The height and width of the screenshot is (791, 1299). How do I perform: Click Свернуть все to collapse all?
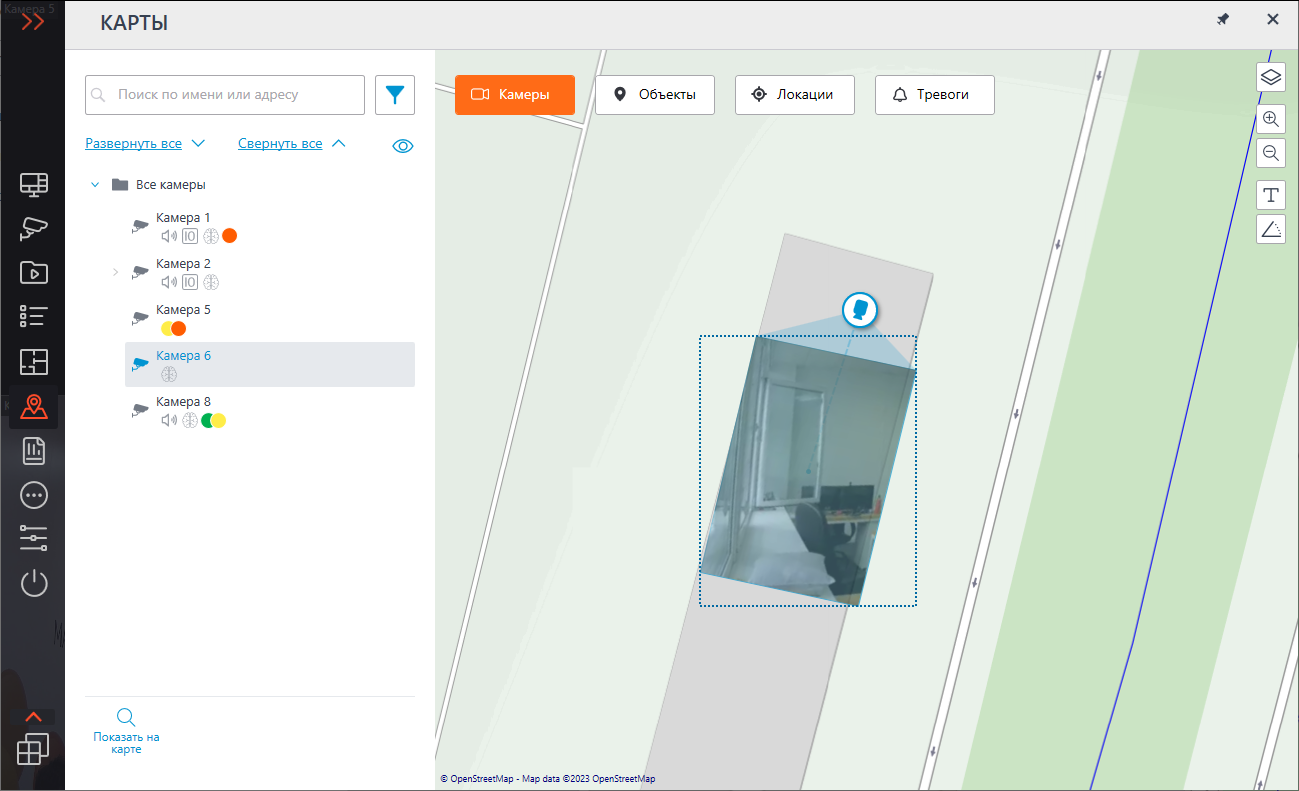pyautogui.click(x=292, y=143)
